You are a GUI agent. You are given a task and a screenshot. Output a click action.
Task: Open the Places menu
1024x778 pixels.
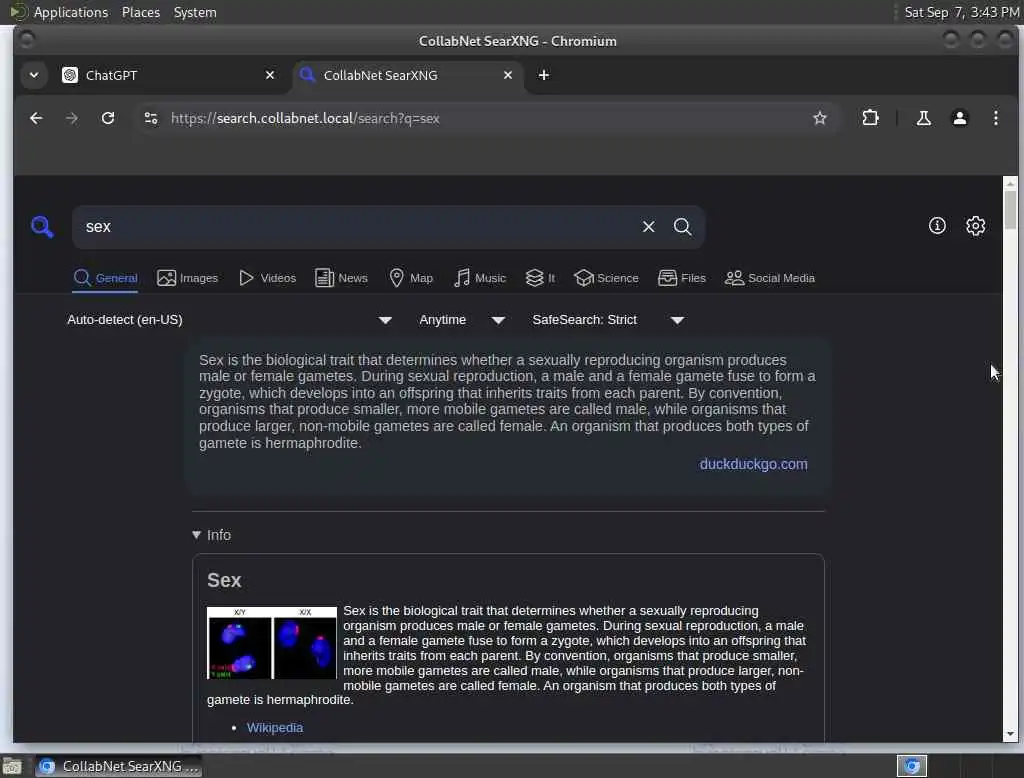point(140,12)
